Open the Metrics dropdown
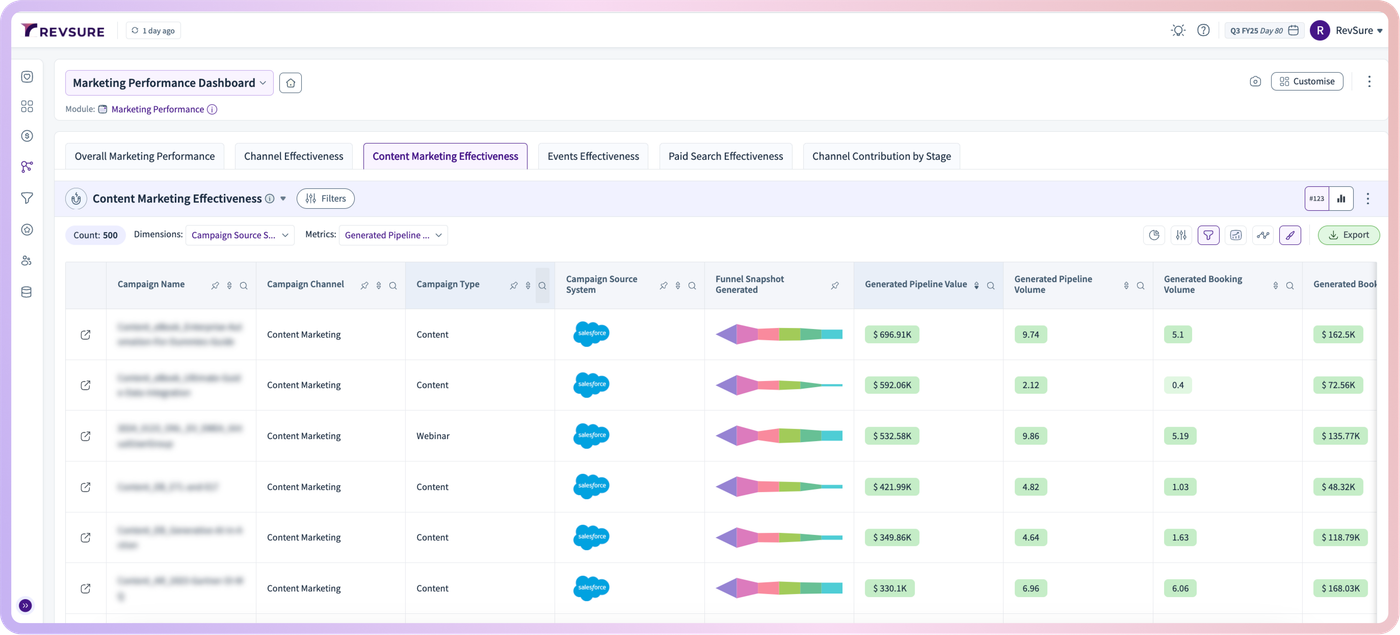Screen dimensions: 1400x635 pyautogui.click(x=393, y=235)
